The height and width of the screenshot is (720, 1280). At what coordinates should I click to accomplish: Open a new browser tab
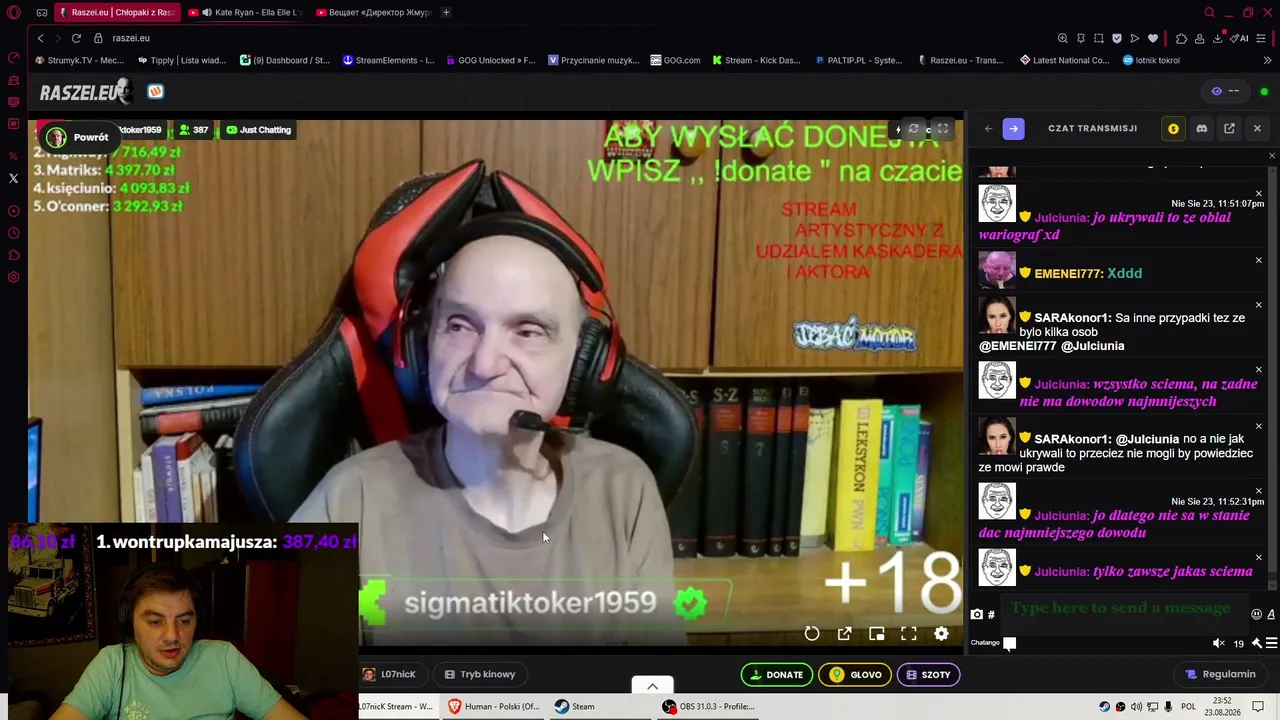[x=446, y=12]
